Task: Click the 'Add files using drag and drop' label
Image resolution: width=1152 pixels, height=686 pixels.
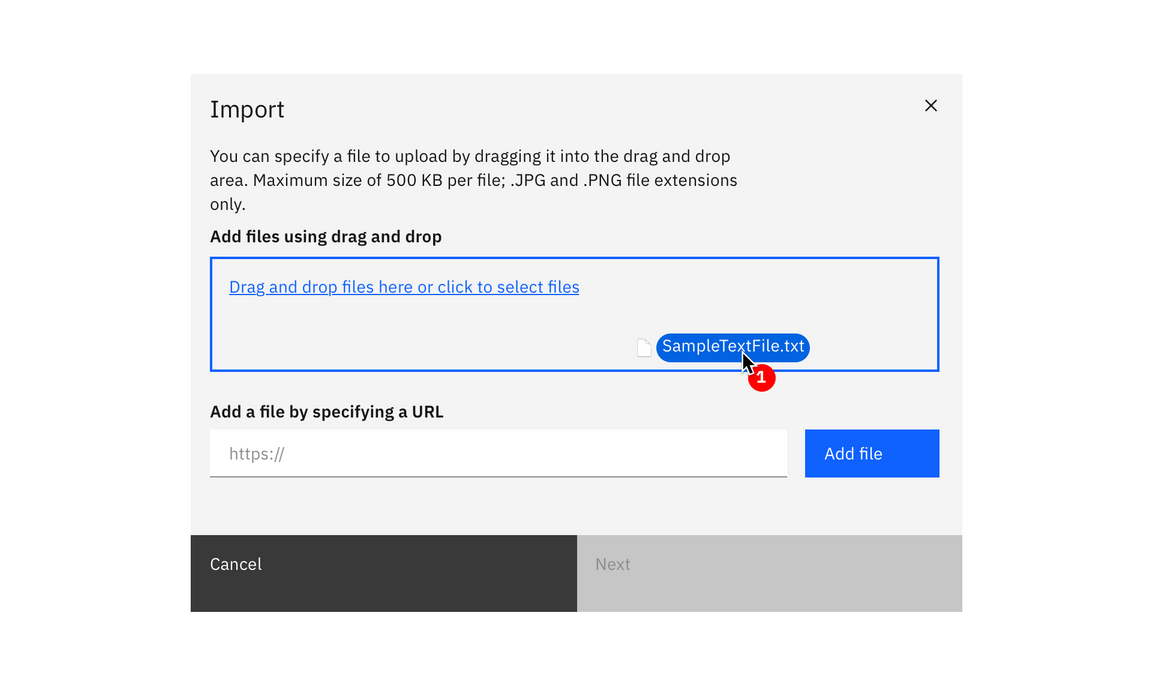Action: click(325, 236)
